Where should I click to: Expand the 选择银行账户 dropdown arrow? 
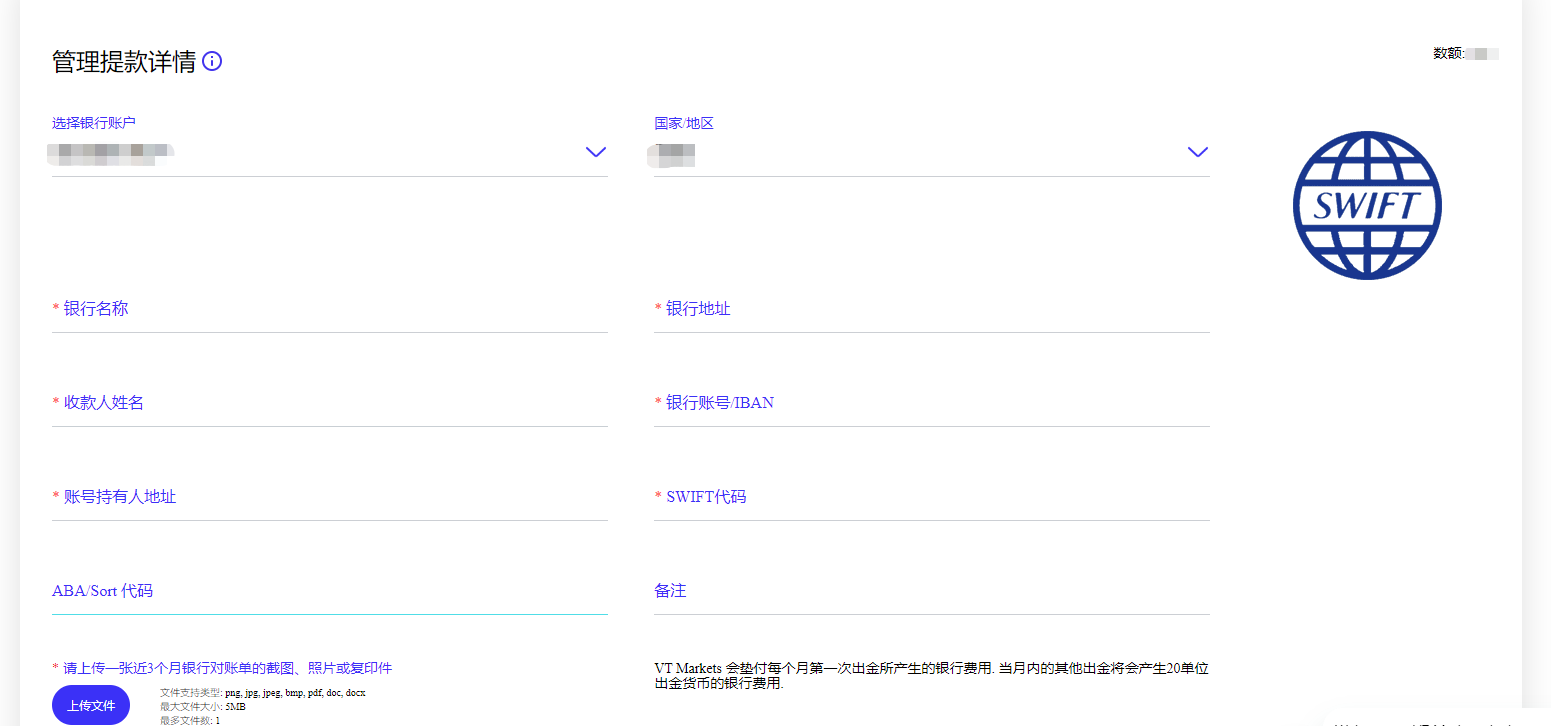pyautogui.click(x=595, y=152)
